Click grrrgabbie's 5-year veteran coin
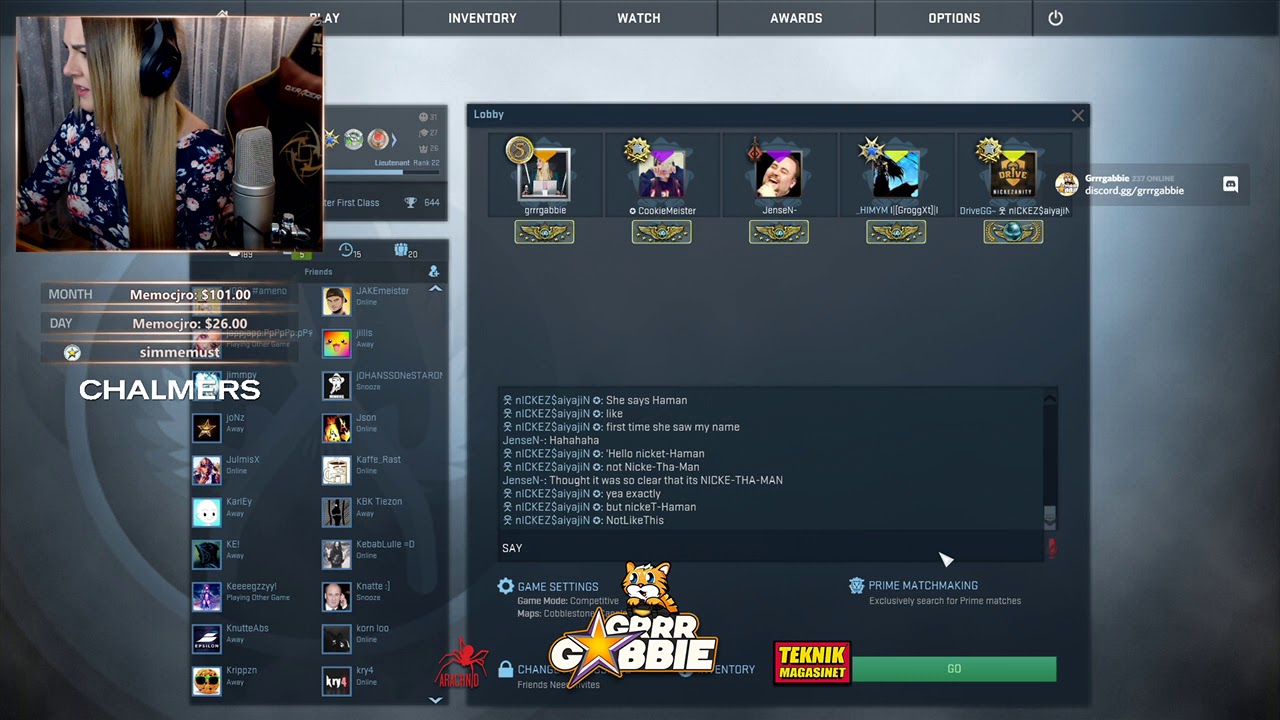This screenshot has height=720, width=1280. [519, 150]
